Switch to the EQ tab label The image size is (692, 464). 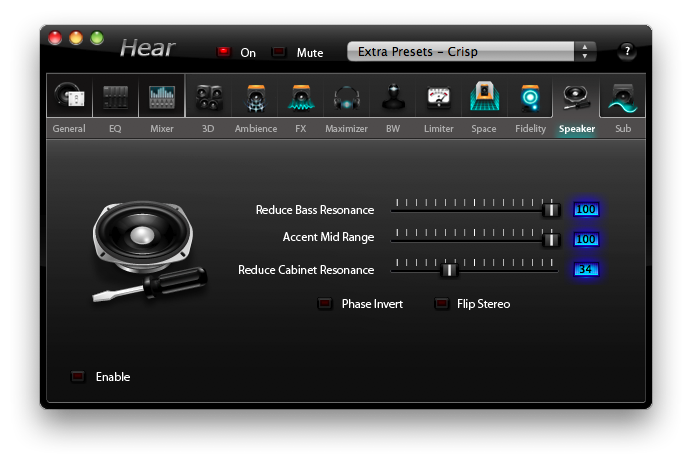click(115, 128)
